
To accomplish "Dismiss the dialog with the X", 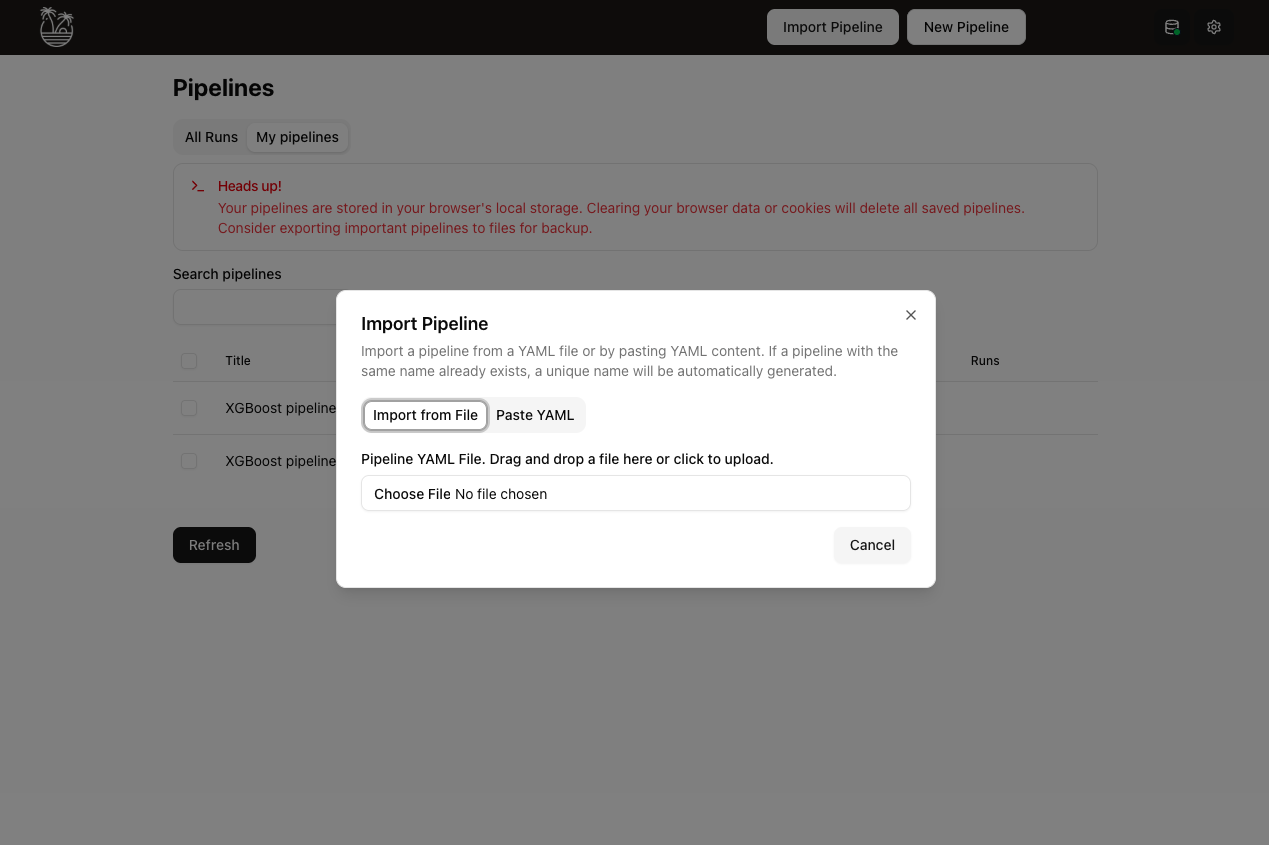I will coord(910,314).
